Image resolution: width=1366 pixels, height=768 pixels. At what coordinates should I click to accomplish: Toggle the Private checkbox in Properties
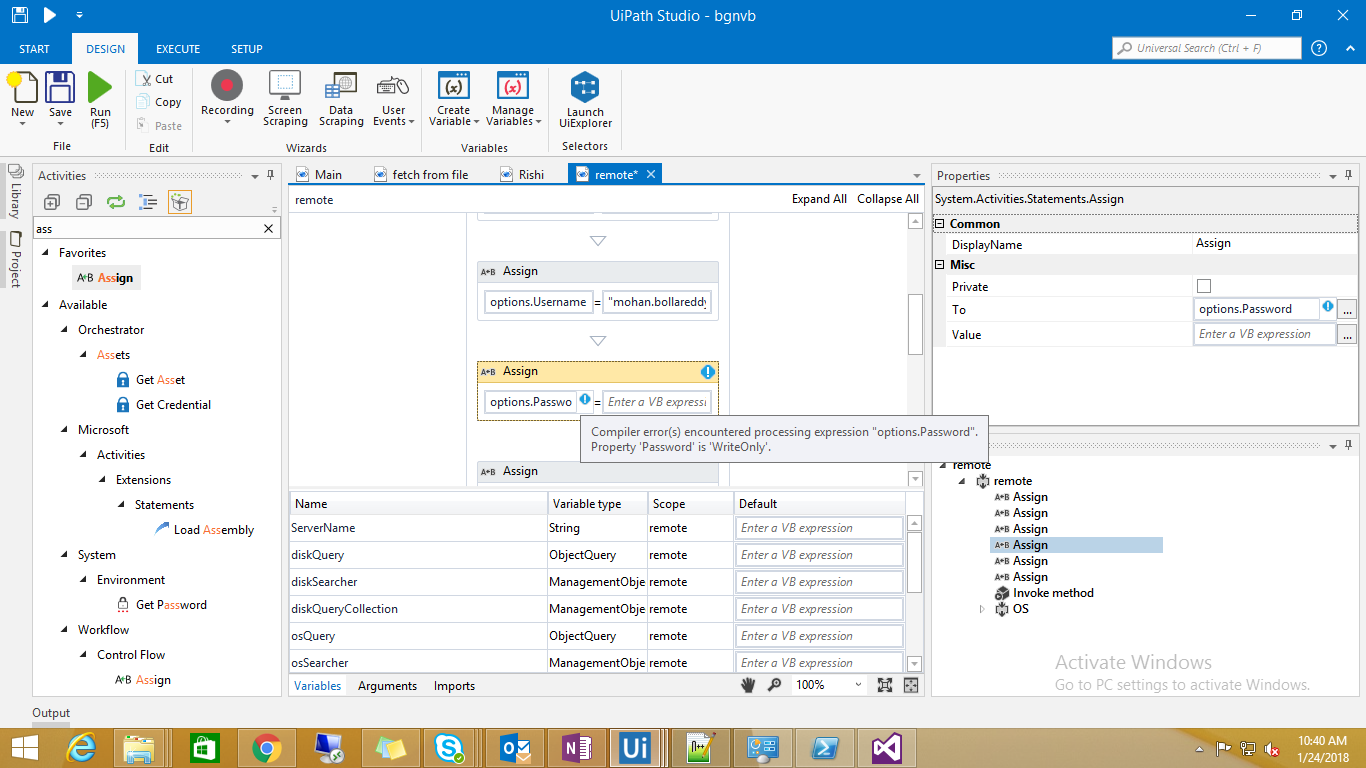1204,287
